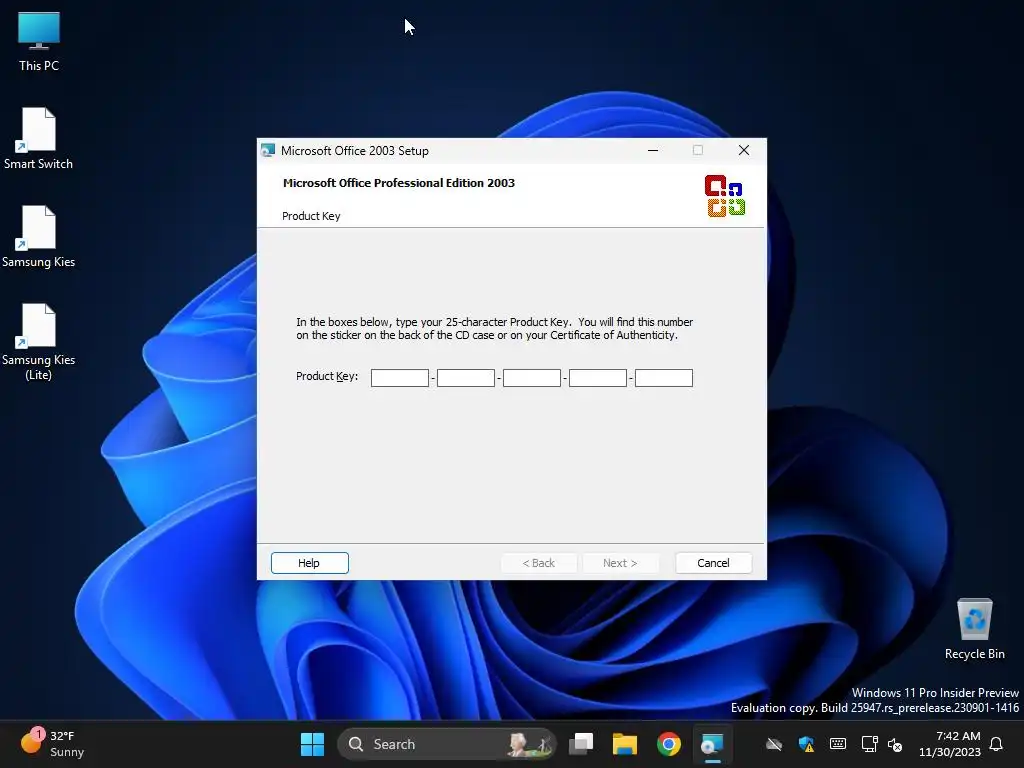
Task: Open the Windows Start menu
Action: click(x=312, y=744)
